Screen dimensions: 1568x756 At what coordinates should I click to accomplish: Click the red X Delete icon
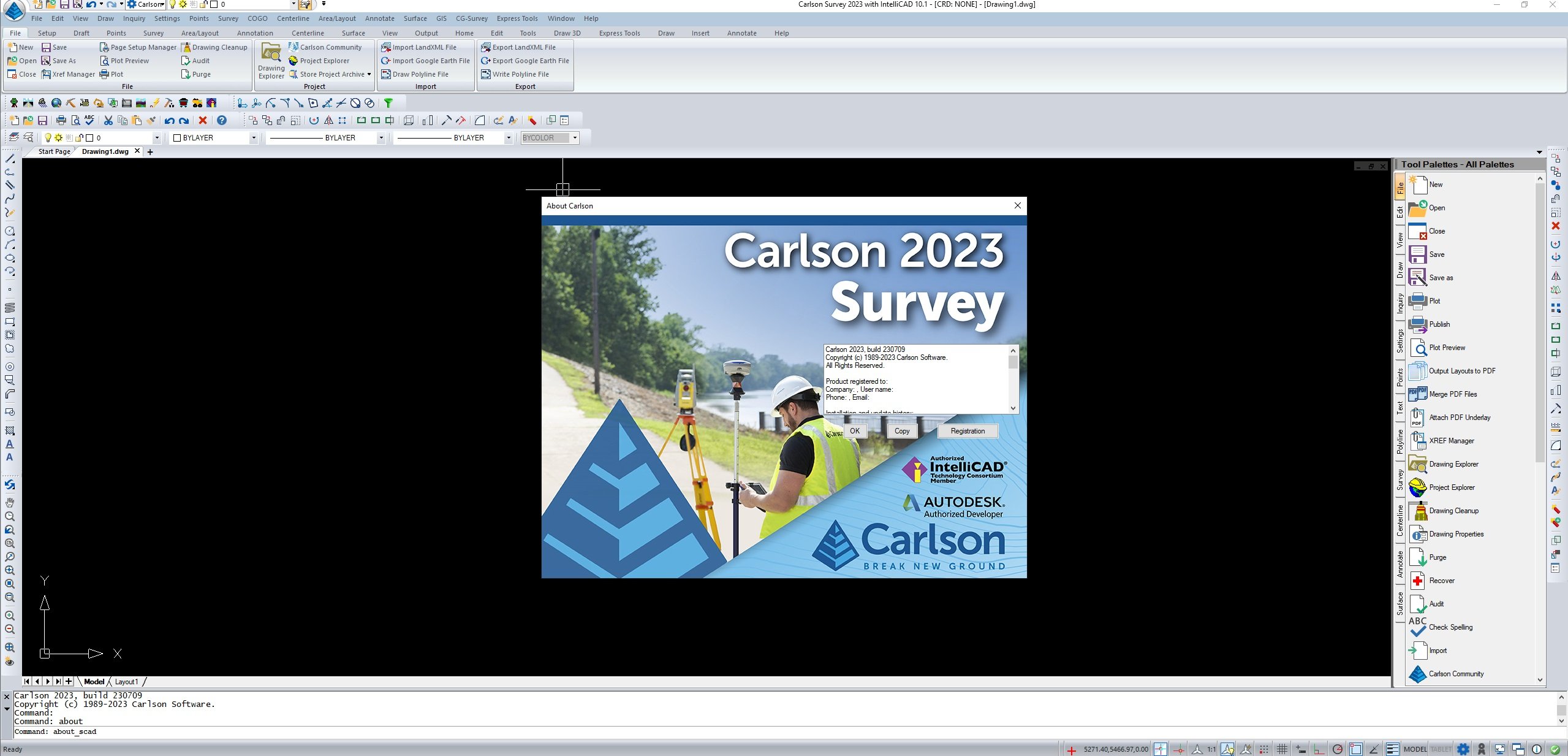tap(203, 121)
